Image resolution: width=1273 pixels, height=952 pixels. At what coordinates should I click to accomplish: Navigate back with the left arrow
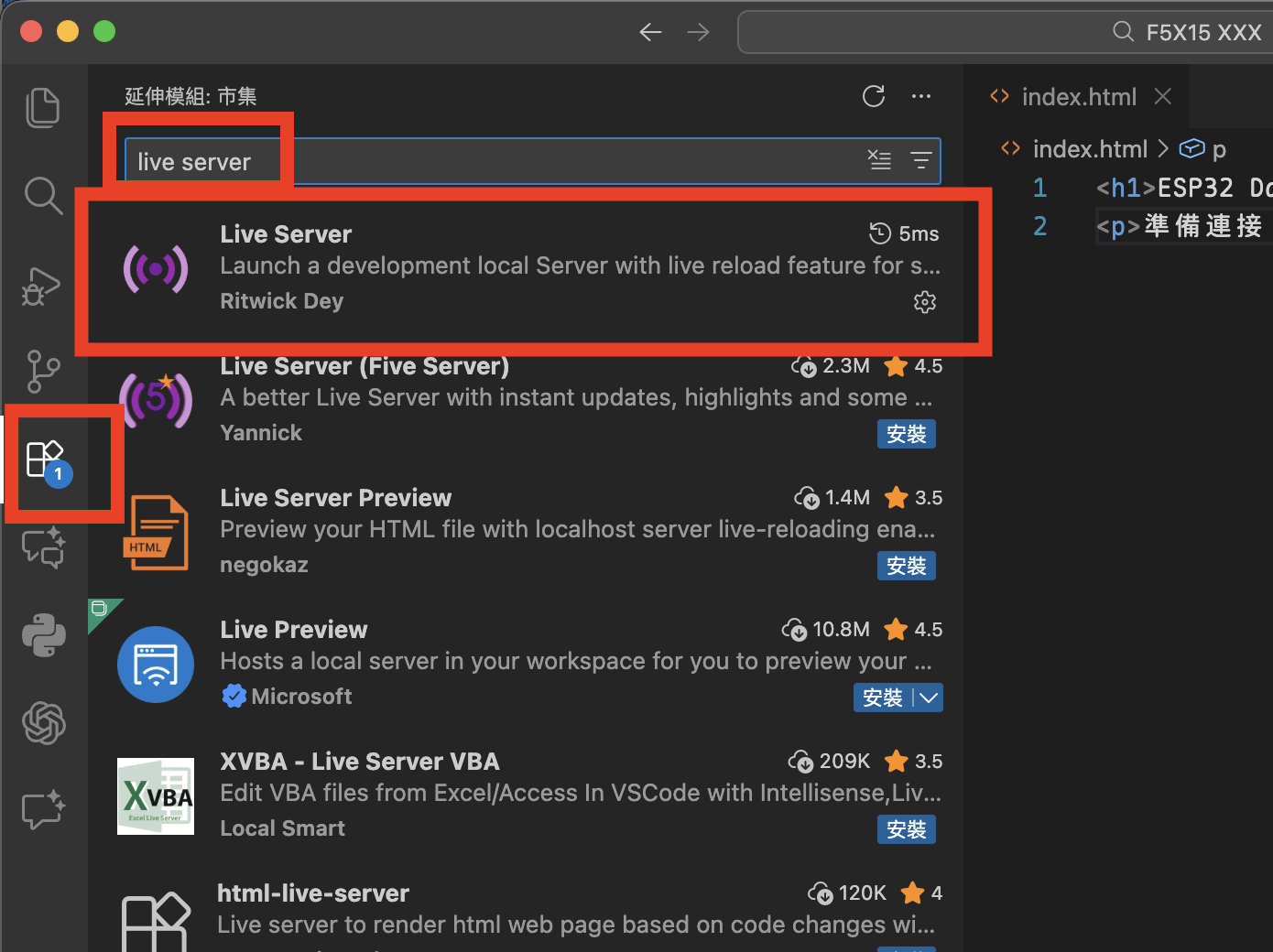click(x=650, y=33)
